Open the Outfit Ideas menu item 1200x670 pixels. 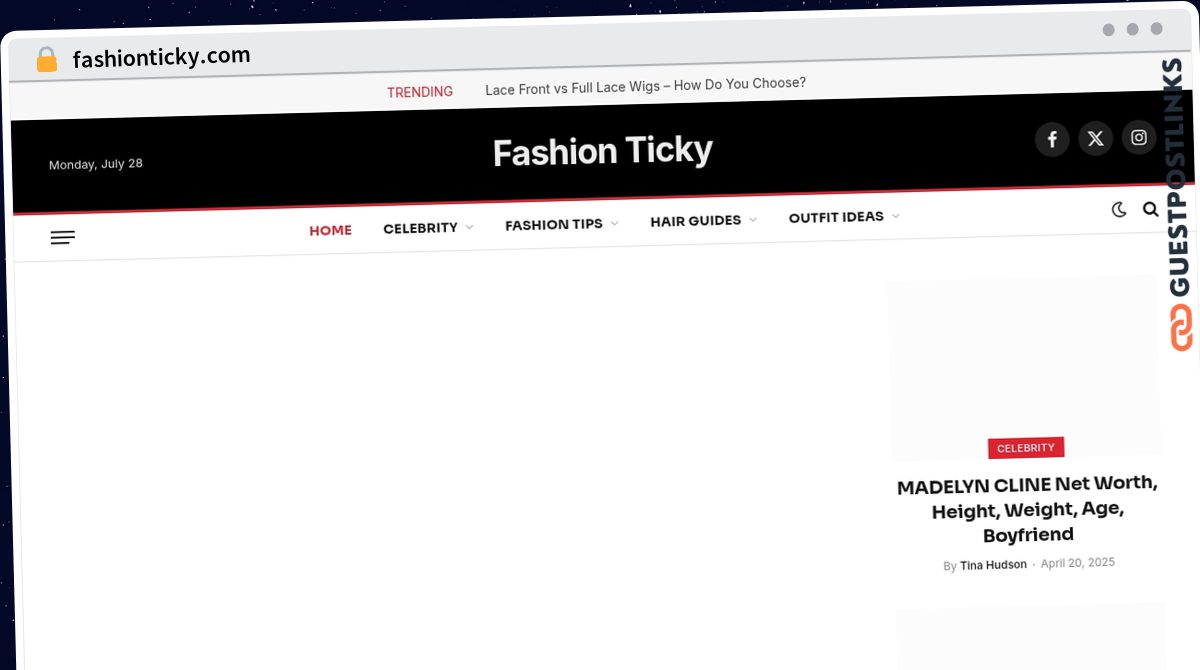[836, 217]
